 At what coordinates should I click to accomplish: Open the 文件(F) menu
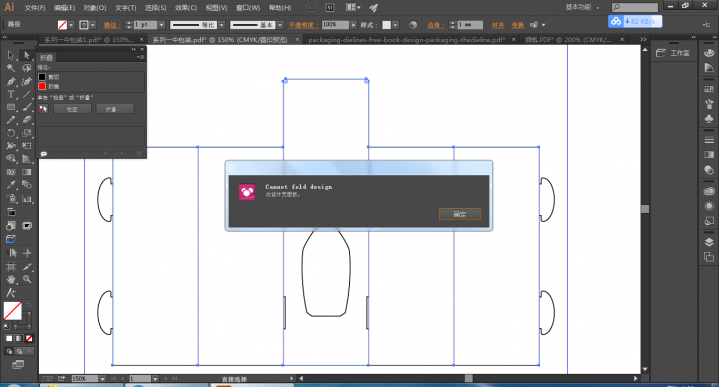tap(35, 8)
